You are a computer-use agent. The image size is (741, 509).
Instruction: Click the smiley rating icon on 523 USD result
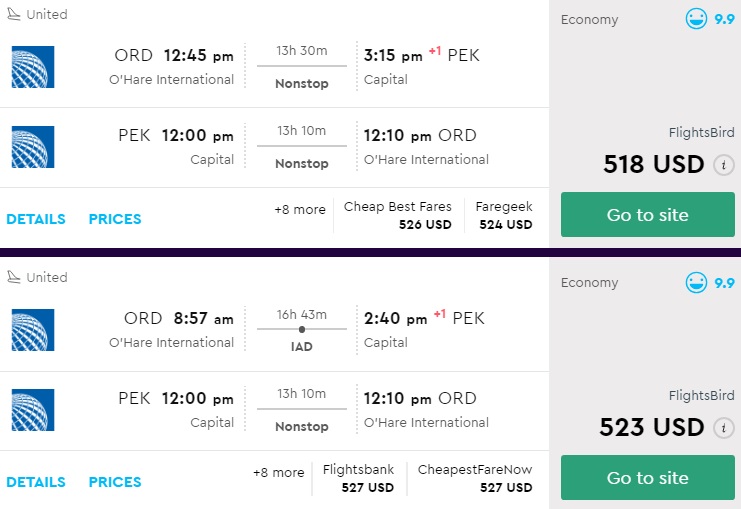[x=696, y=282]
